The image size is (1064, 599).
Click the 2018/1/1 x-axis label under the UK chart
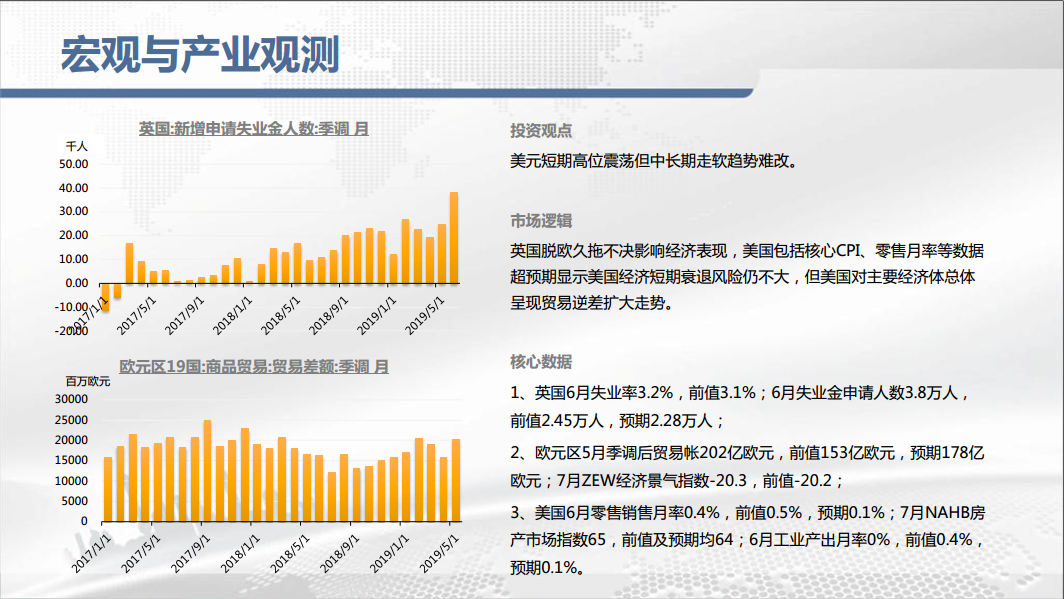[x=234, y=313]
